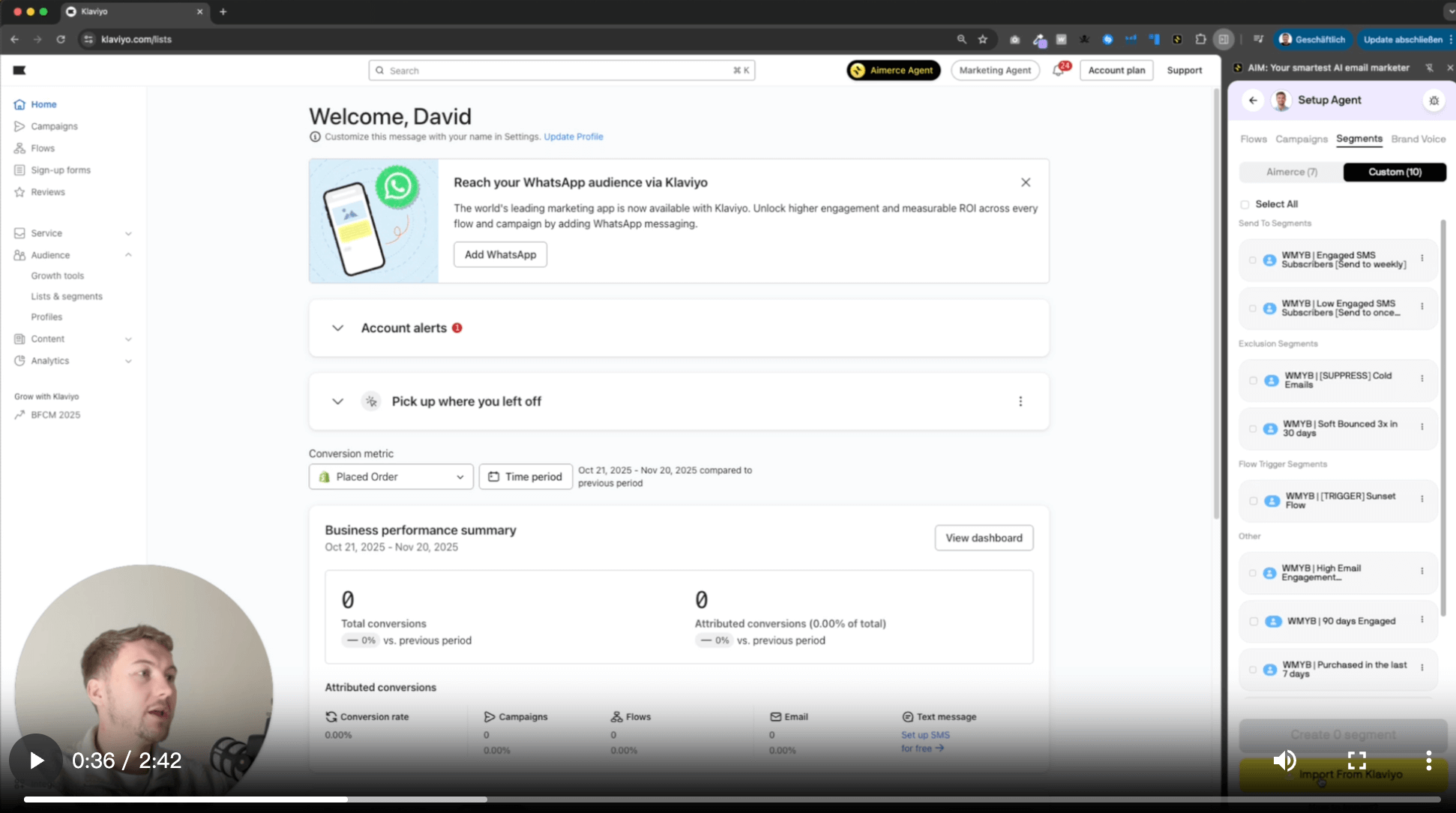1456x813 pixels.
Task: Open Setup Agent debug settings icon
Action: [x=1434, y=100]
